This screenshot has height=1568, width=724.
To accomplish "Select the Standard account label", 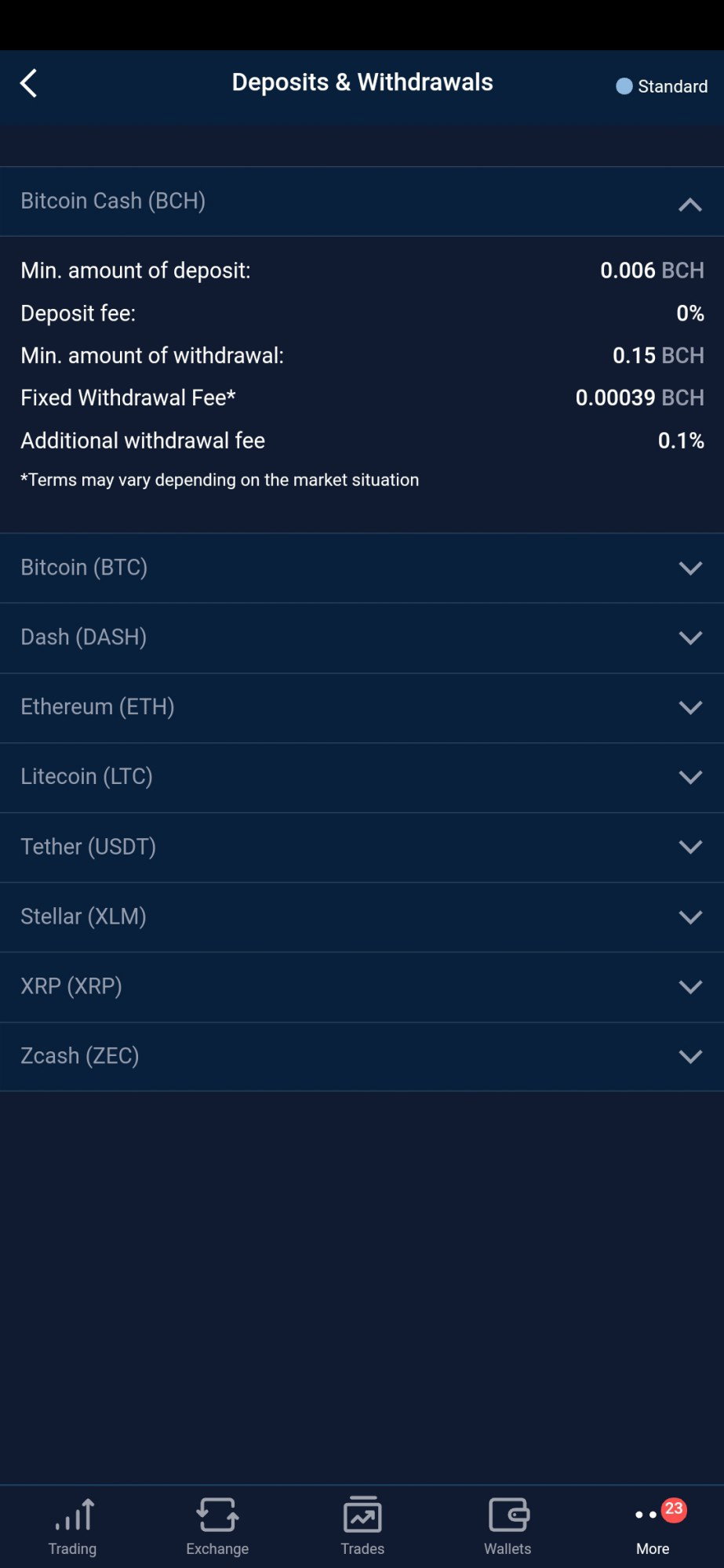I will point(672,86).
